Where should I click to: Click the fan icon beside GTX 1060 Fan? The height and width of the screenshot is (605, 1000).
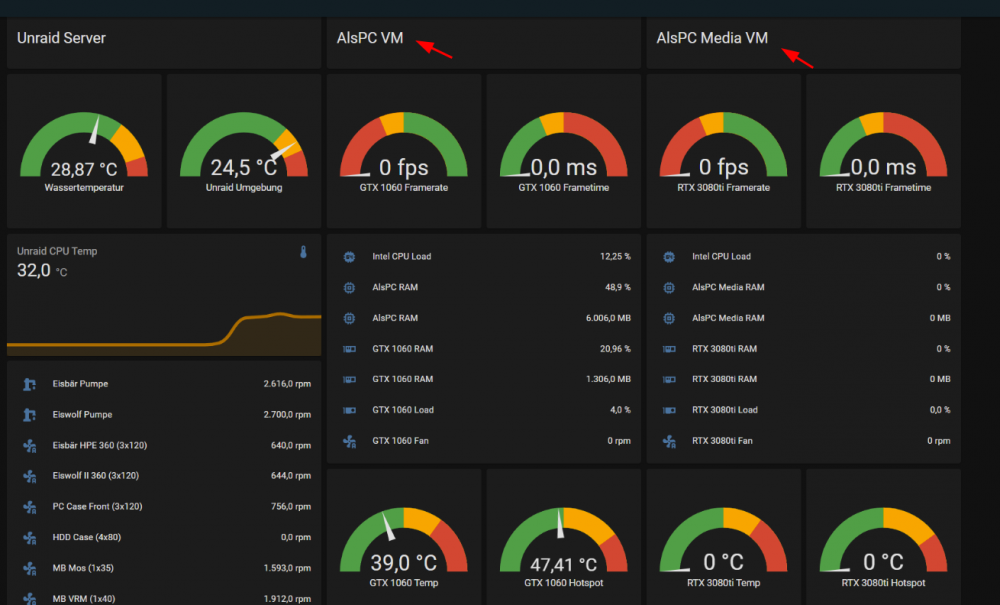(349, 441)
